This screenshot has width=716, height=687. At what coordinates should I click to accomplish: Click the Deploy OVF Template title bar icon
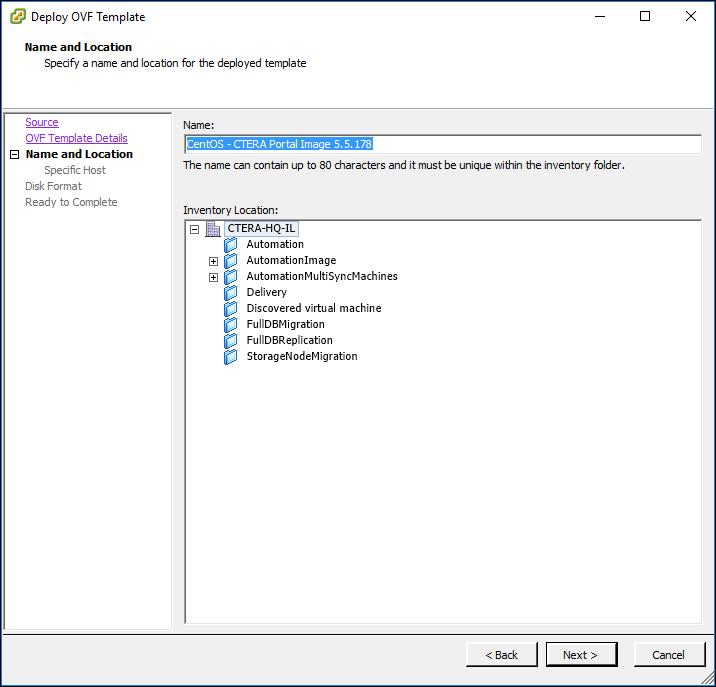(17, 16)
